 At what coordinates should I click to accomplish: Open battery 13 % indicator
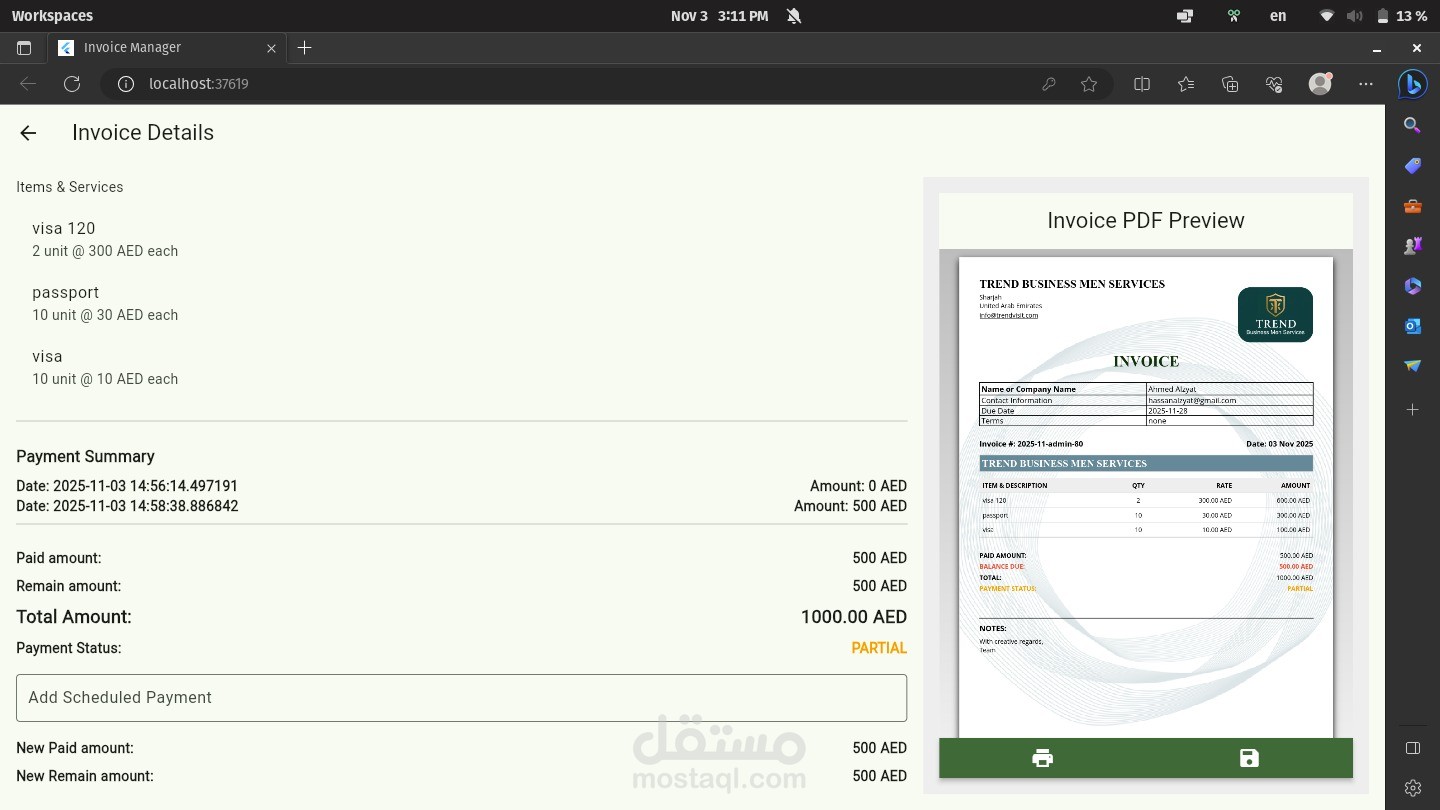(1402, 16)
